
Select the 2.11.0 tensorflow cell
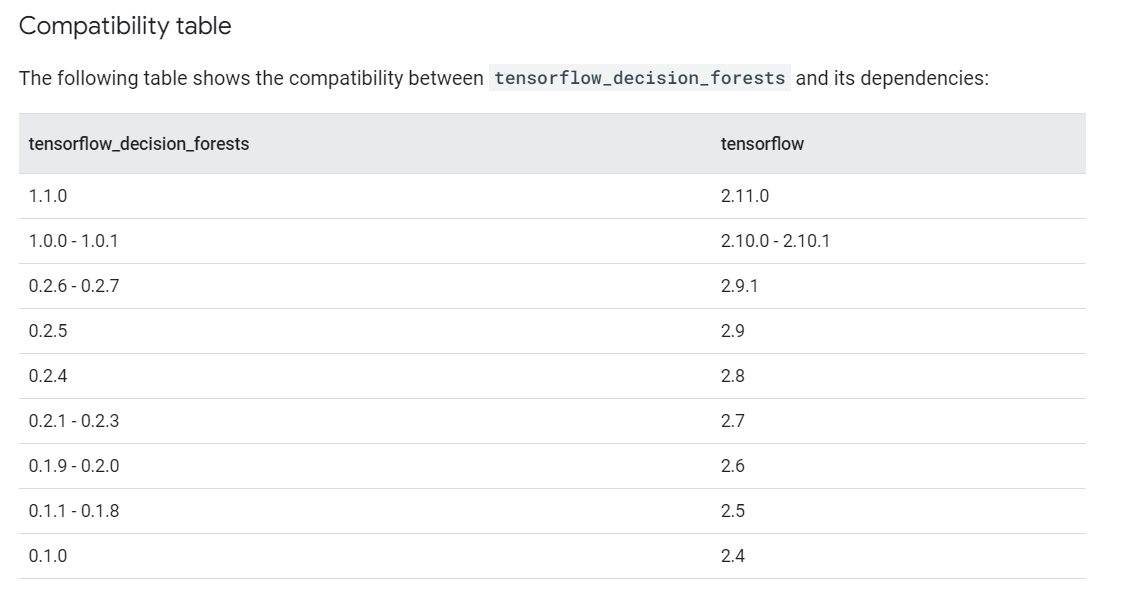(745, 196)
